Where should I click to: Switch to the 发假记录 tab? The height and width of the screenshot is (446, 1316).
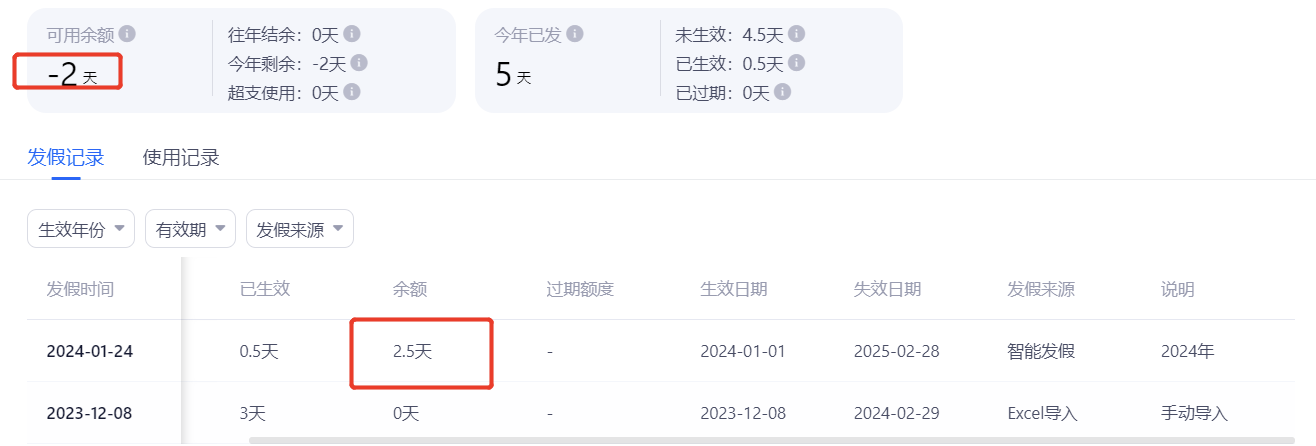click(x=66, y=157)
